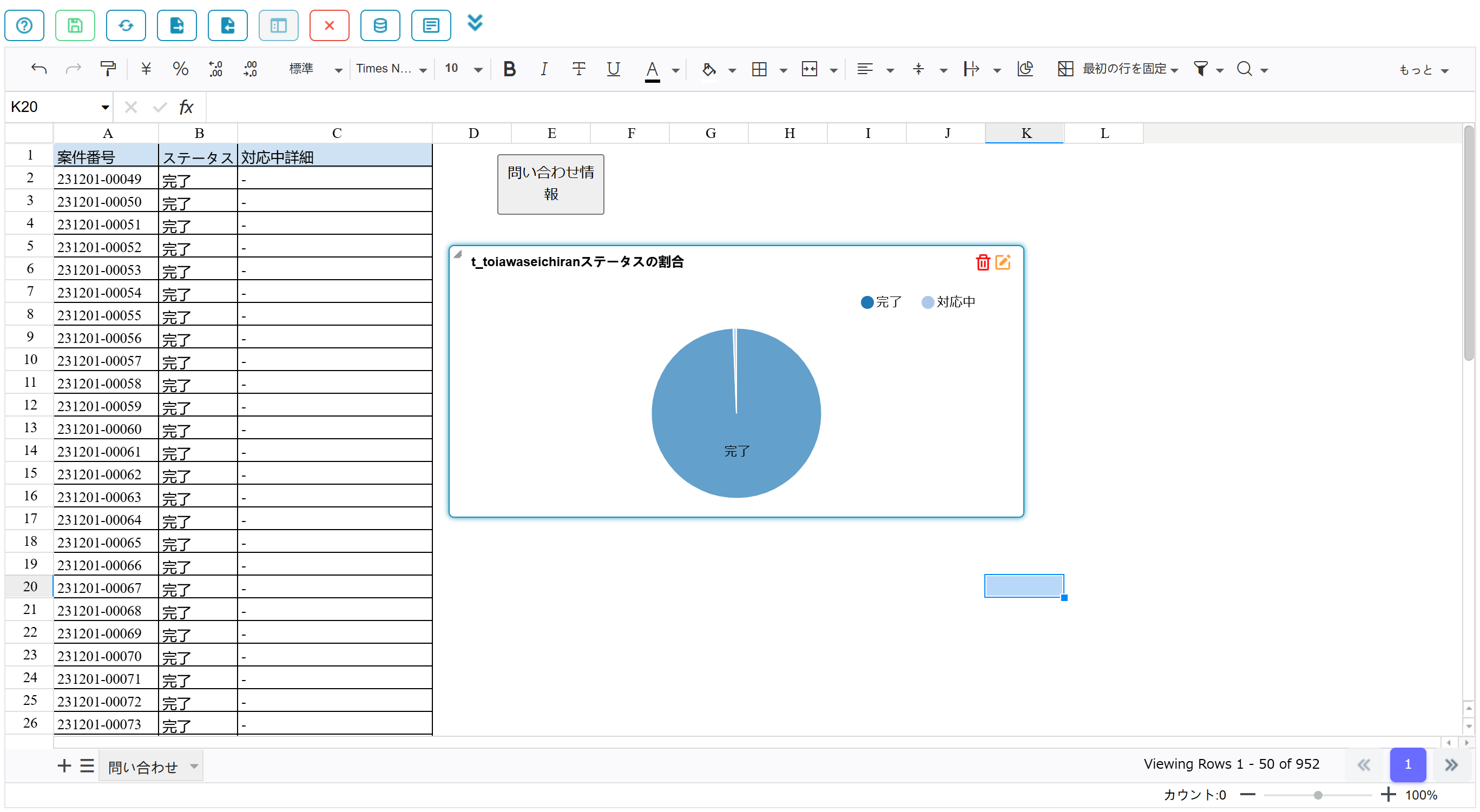This screenshot has width=1480, height=812.
Task: Click the zoom slider handle
Action: (1318, 795)
